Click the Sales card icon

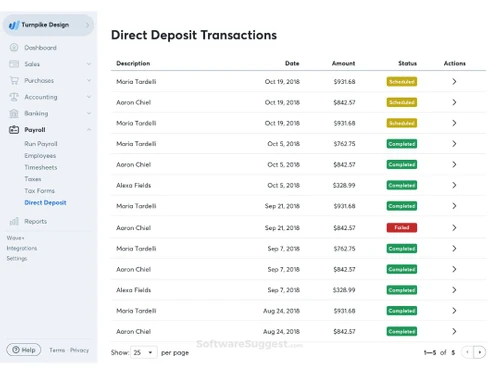click(14, 64)
